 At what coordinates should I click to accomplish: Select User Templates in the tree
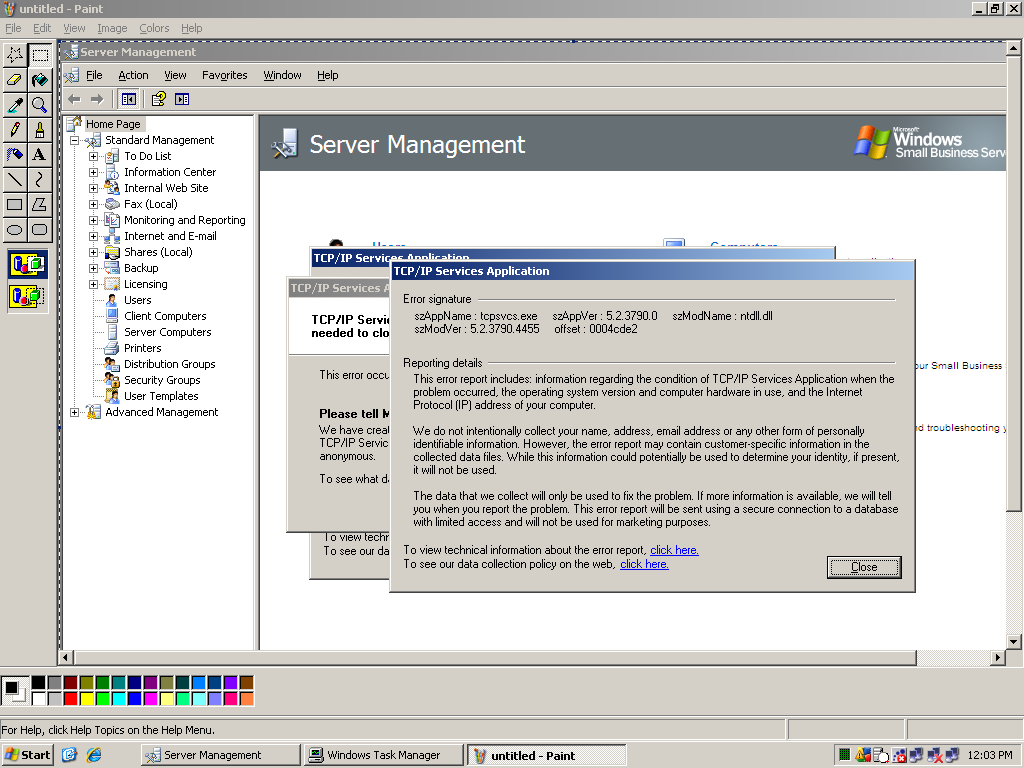point(161,396)
